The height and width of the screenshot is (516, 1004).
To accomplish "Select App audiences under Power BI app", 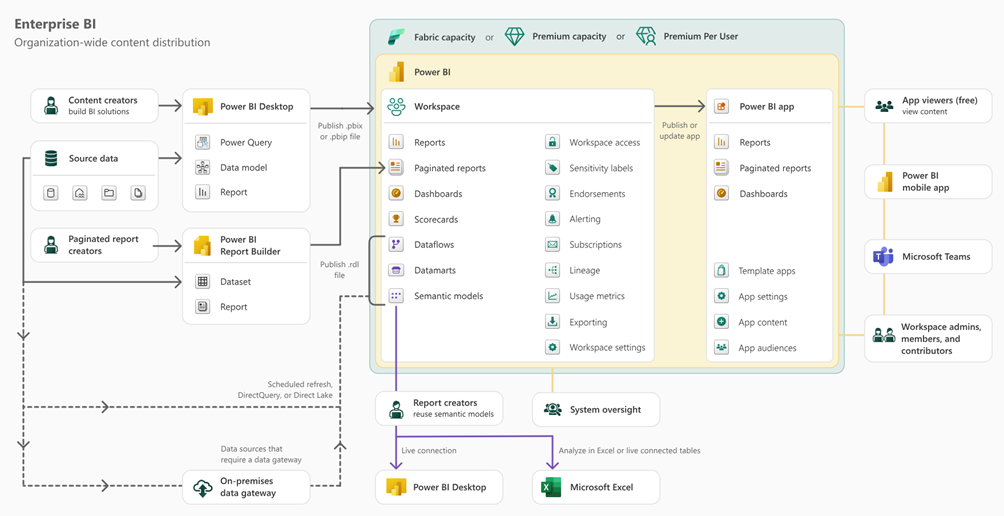I will point(767,348).
